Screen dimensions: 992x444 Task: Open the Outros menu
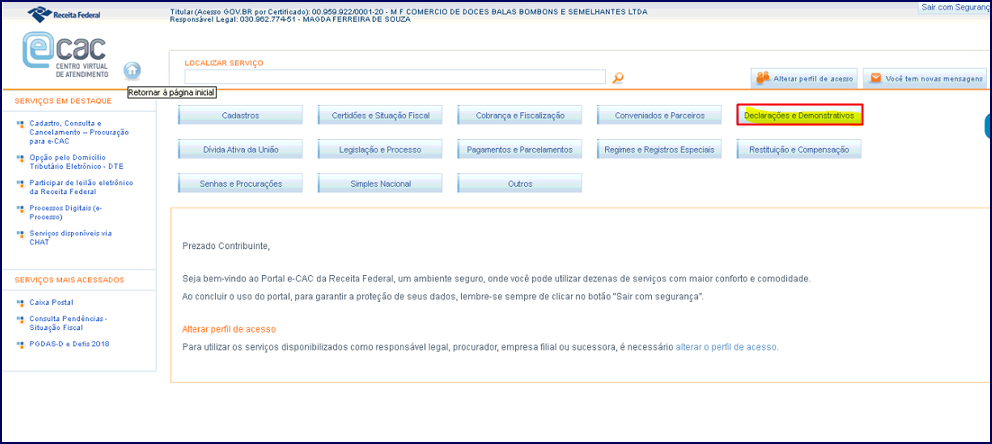coord(519,183)
